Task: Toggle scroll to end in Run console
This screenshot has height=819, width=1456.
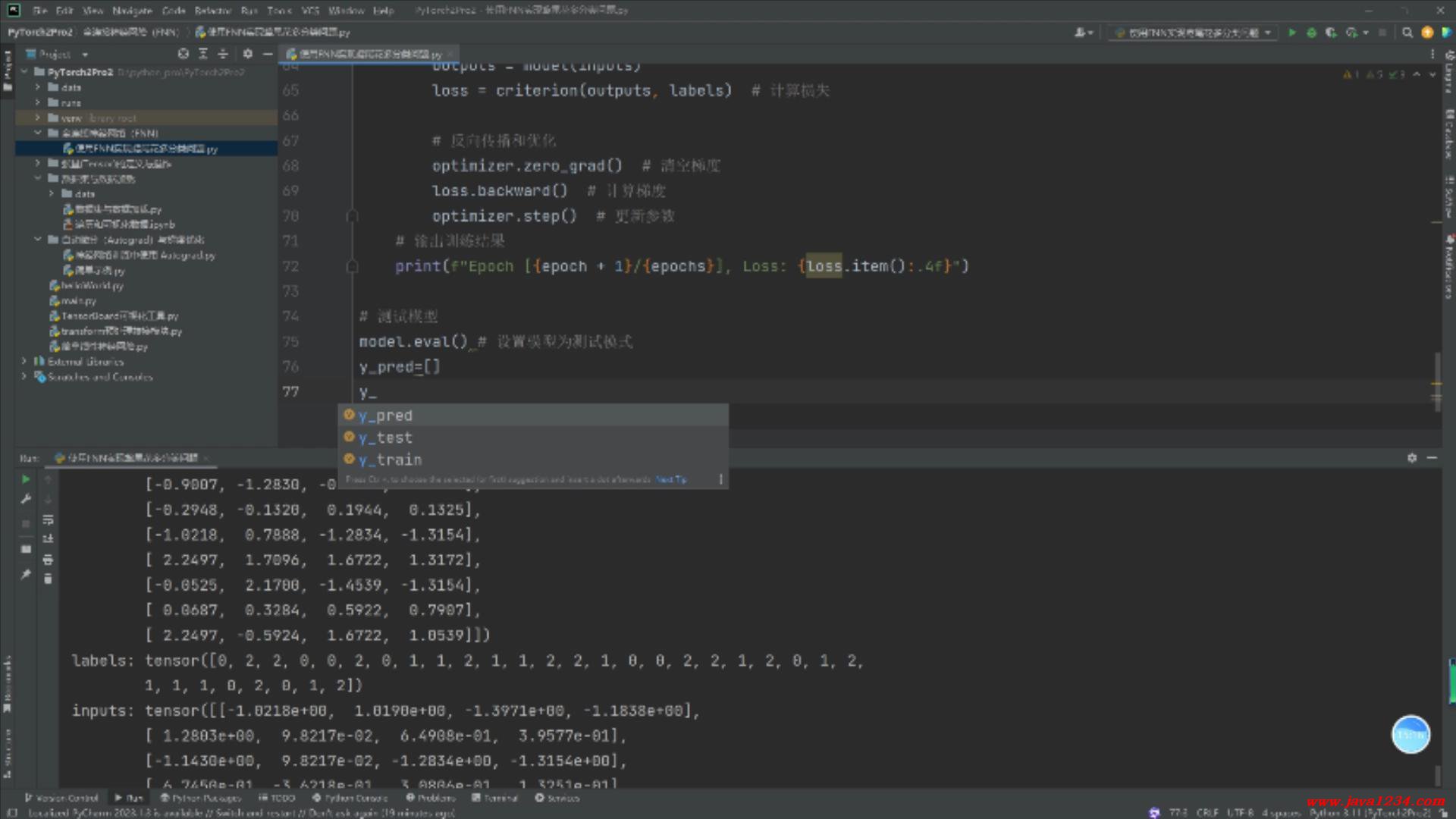Action: pyautogui.click(x=48, y=539)
